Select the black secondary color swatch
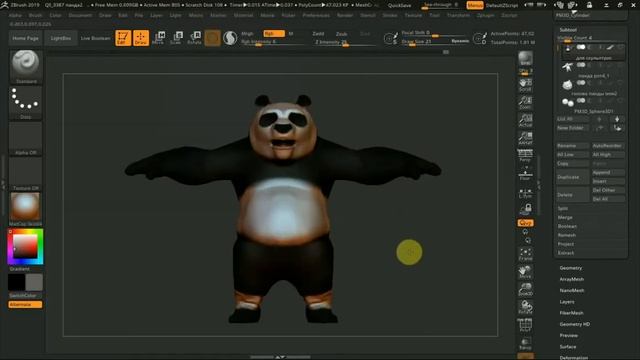The width and height of the screenshot is (640, 360). pyautogui.click(x=16, y=282)
